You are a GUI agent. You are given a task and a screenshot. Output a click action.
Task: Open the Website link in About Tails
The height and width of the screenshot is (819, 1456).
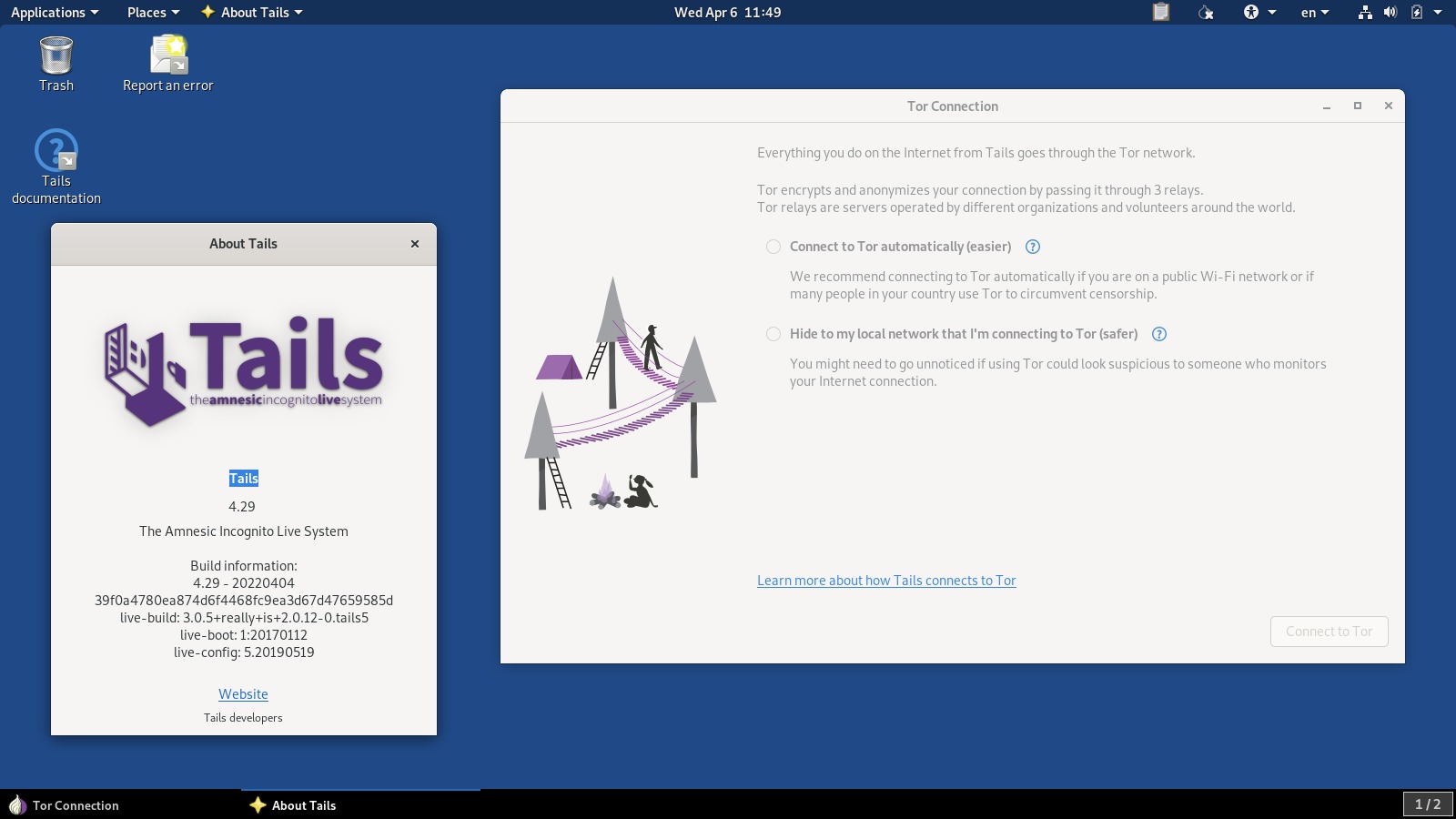click(x=243, y=693)
